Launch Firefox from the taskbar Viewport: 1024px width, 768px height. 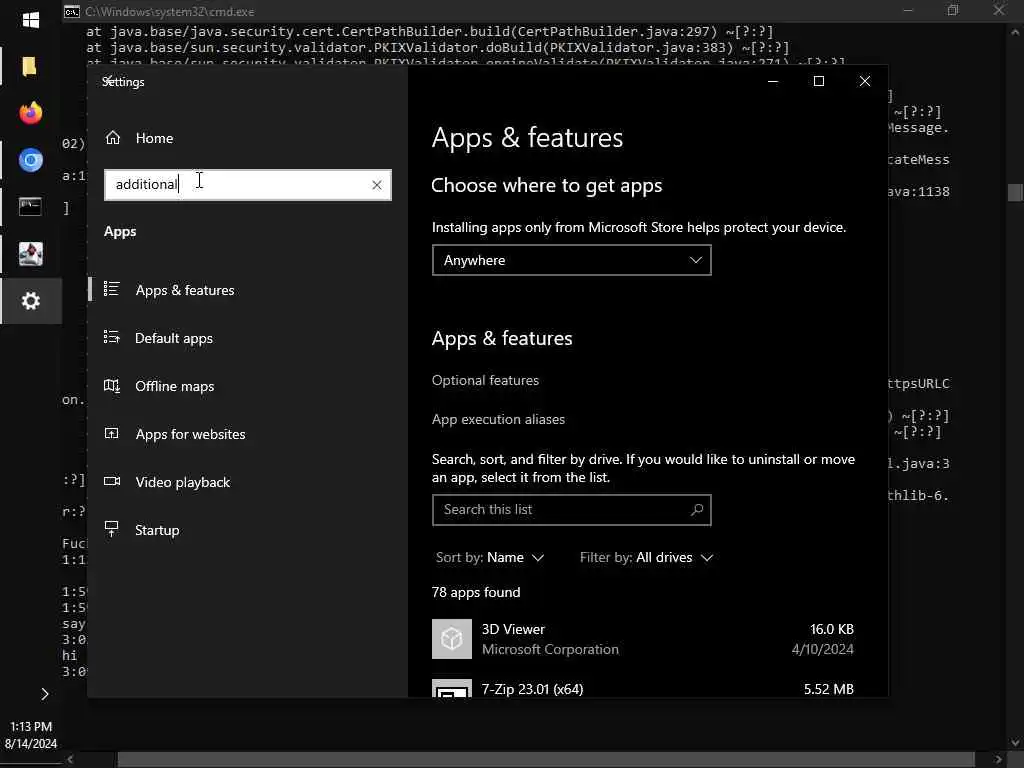tap(31, 113)
